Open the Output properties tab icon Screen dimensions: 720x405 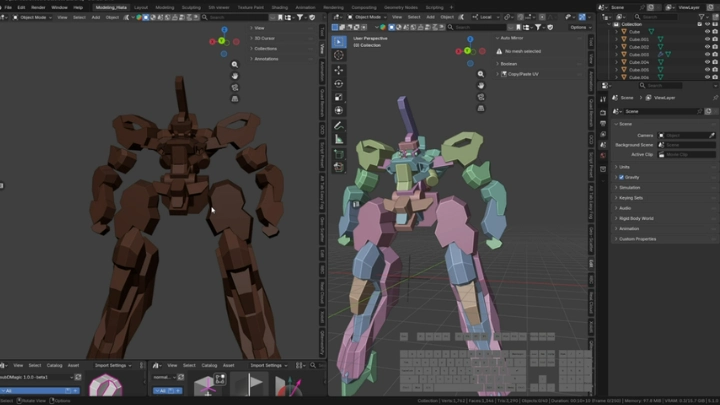[x=603, y=124]
